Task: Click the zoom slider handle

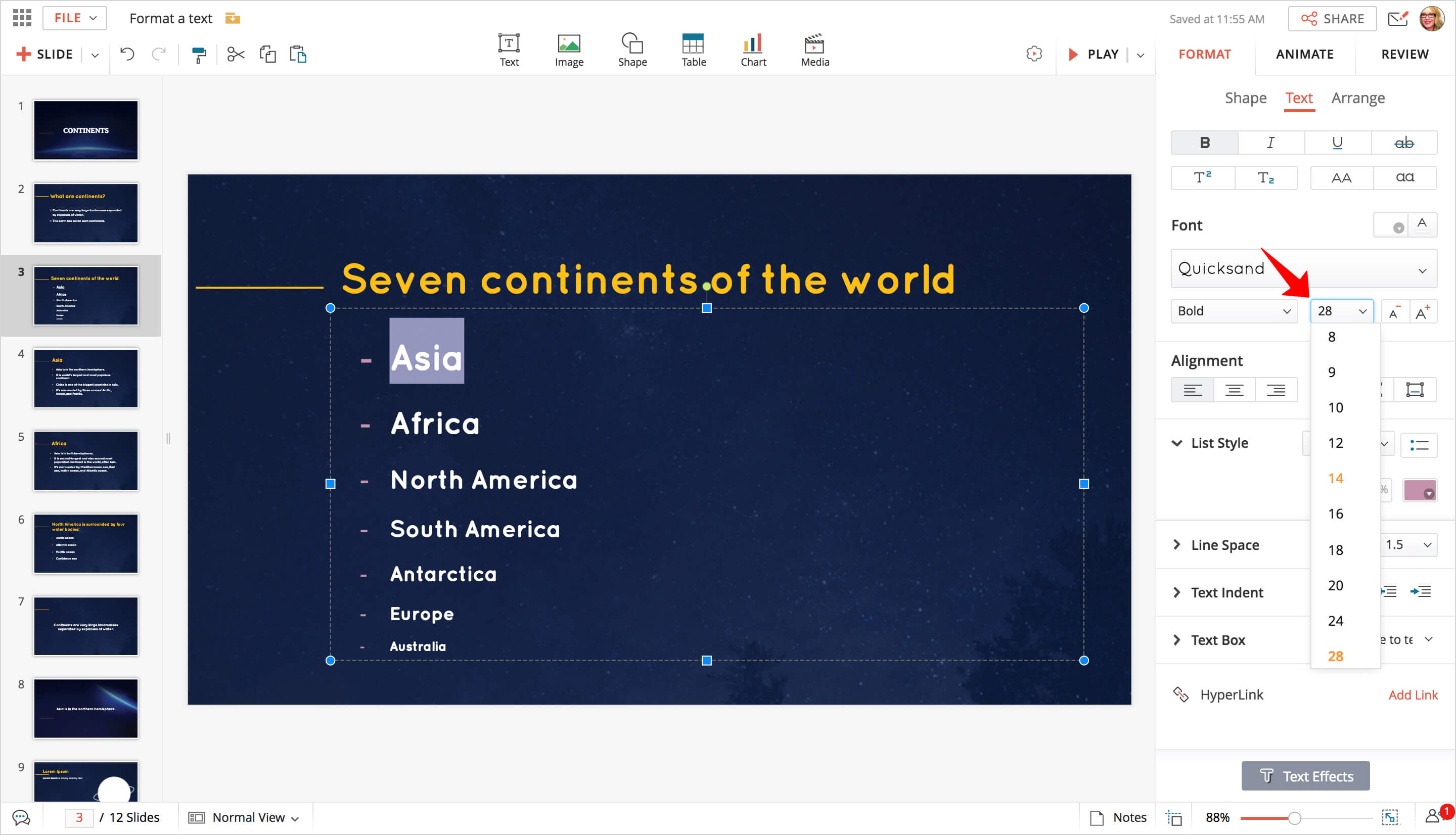Action: (x=1294, y=818)
